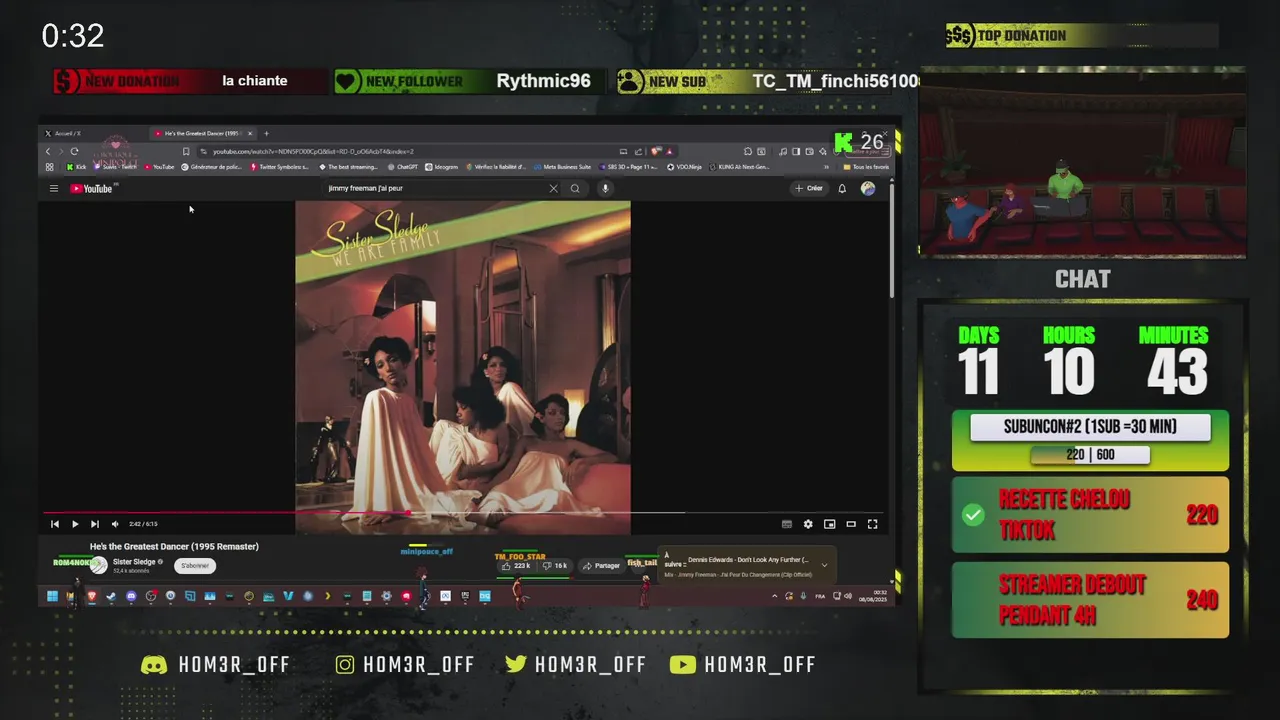Skip to the previous video
1280x720 pixels.
click(x=55, y=524)
